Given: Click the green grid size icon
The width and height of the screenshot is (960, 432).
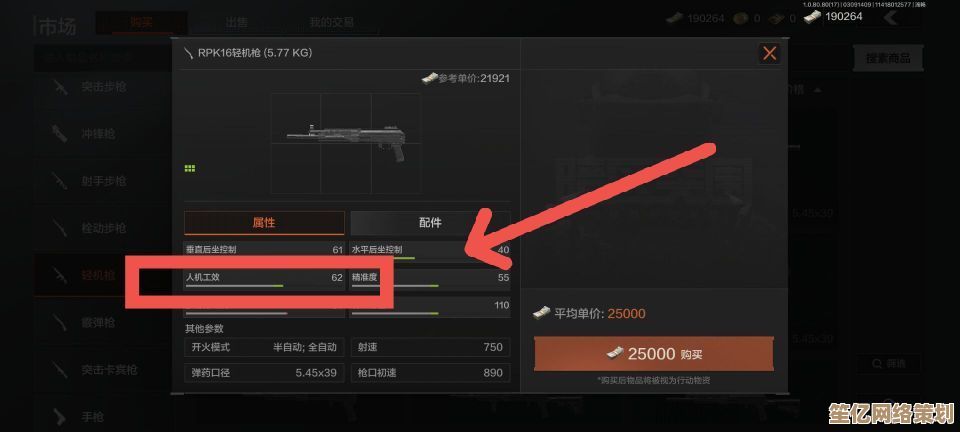Looking at the screenshot, I should pyautogui.click(x=190, y=168).
